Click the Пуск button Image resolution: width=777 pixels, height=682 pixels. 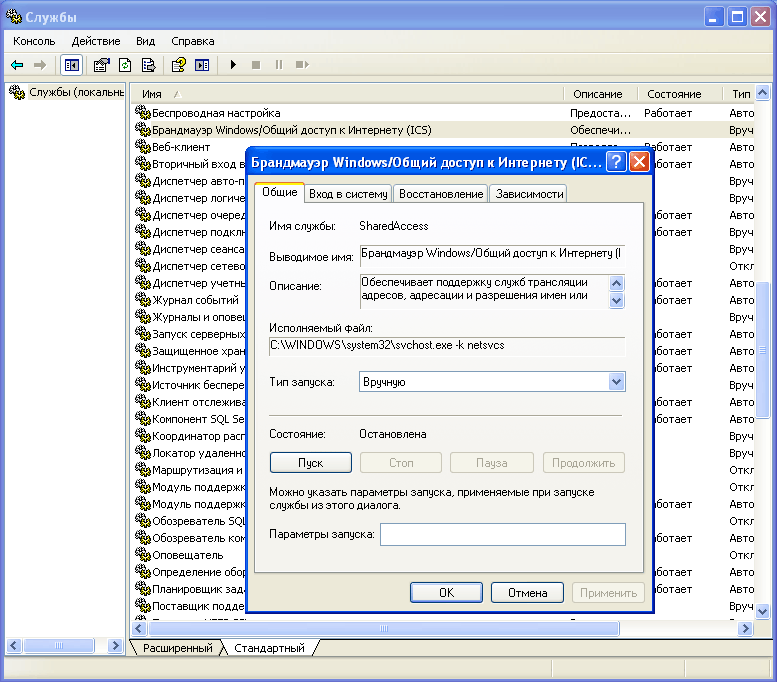tap(311, 462)
